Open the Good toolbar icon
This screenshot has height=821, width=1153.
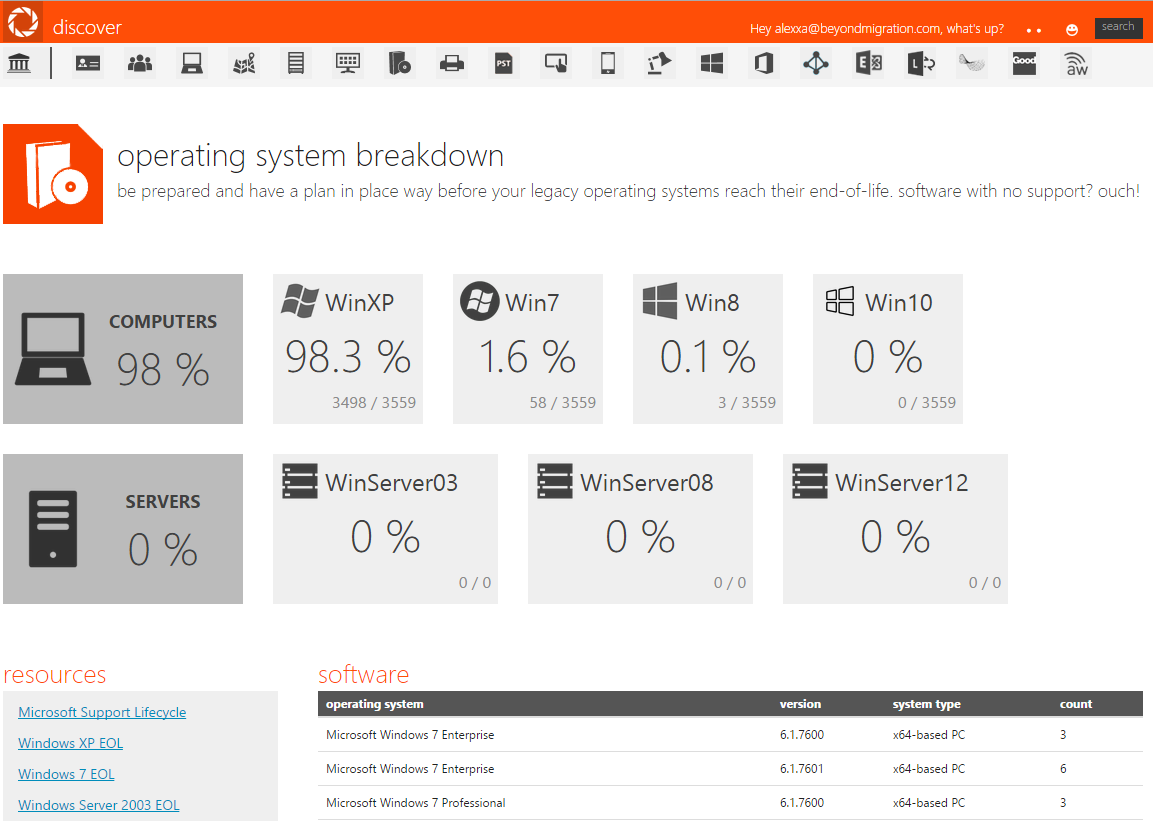tap(1024, 63)
